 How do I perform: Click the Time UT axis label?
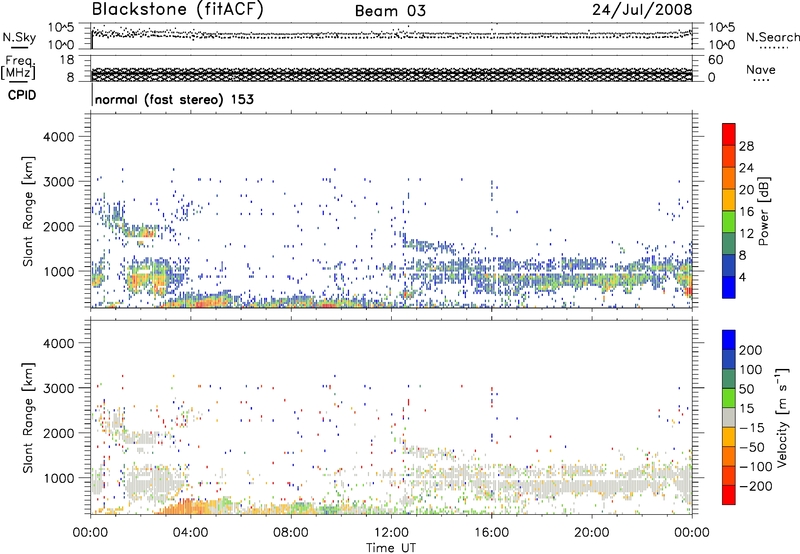(x=391, y=547)
